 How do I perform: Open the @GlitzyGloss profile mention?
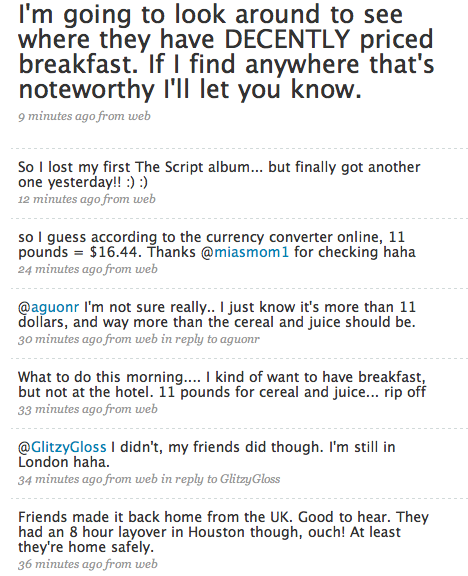click(62, 447)
